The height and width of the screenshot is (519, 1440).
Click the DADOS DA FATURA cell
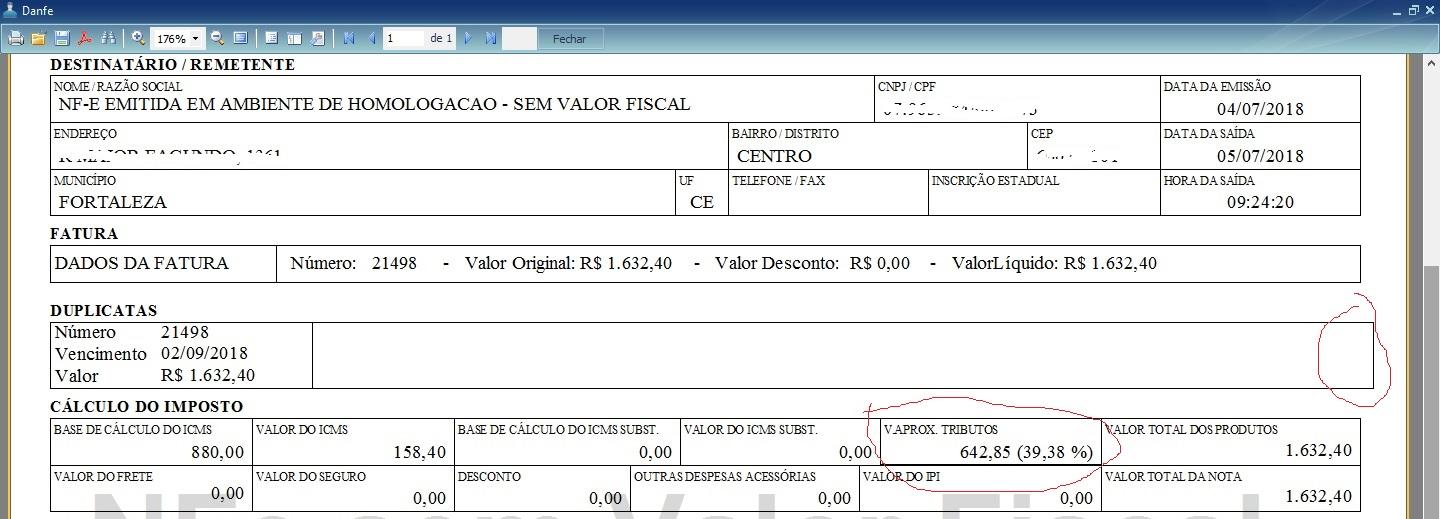[x=163, y=264]
